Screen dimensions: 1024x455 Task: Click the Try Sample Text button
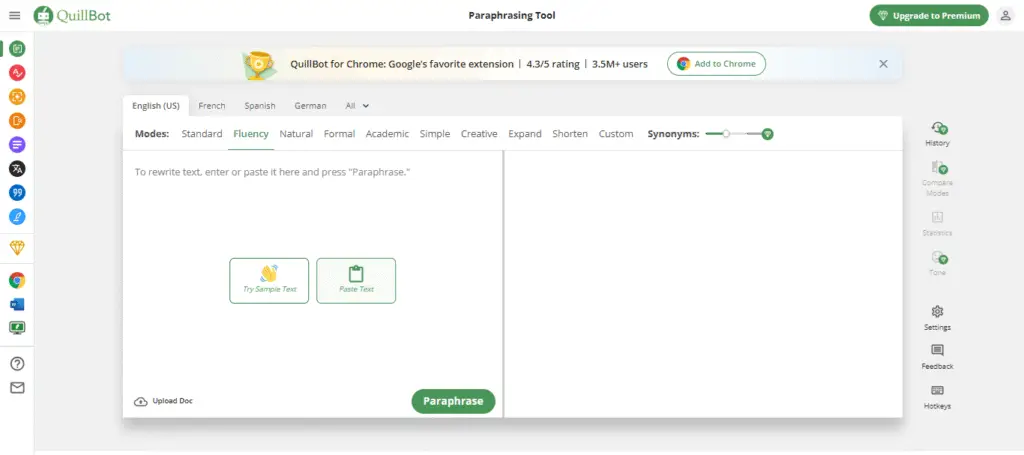[269, 281]
